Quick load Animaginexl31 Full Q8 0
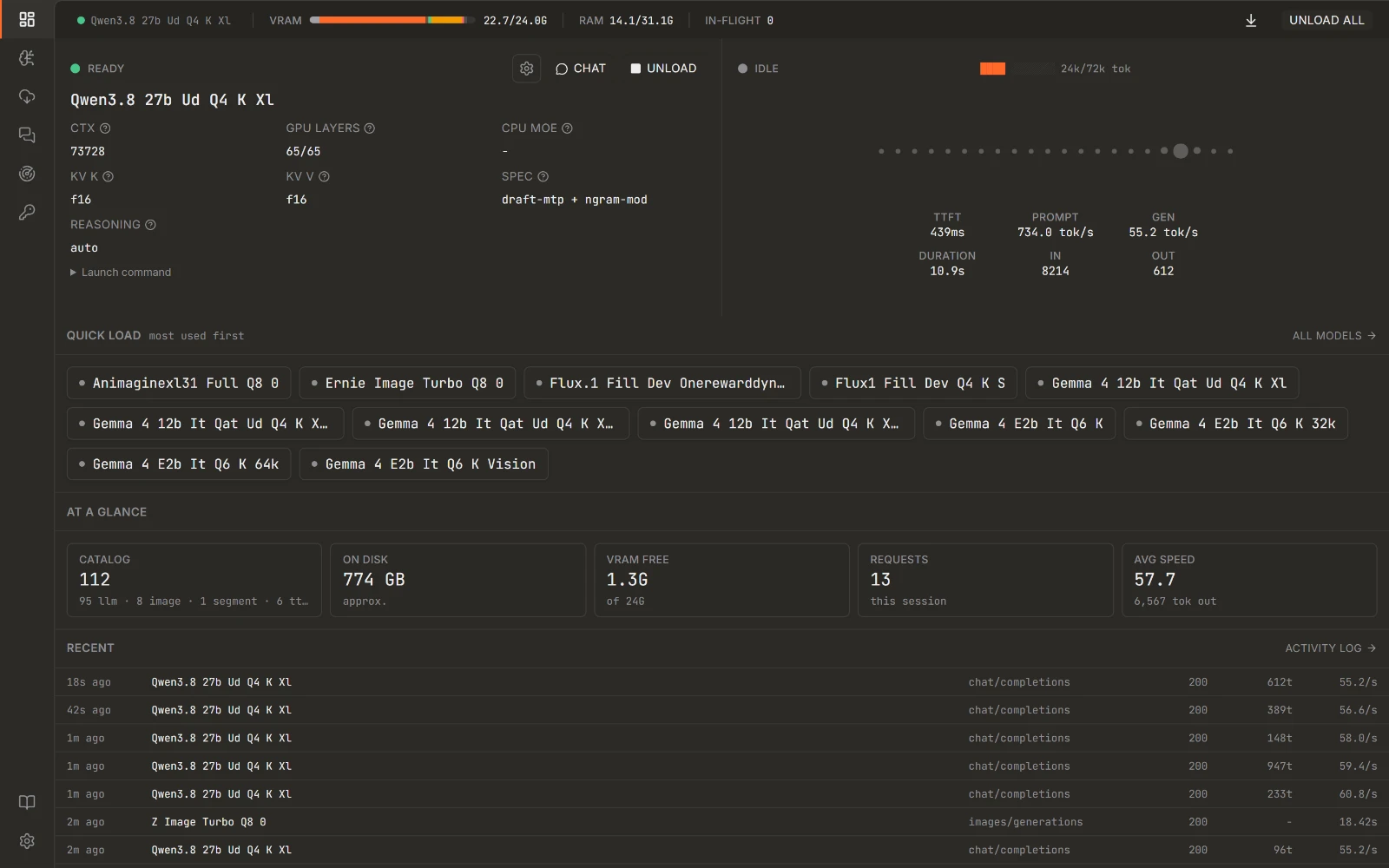Viewport: 1389px width, 868px height. tap(179, 383)
